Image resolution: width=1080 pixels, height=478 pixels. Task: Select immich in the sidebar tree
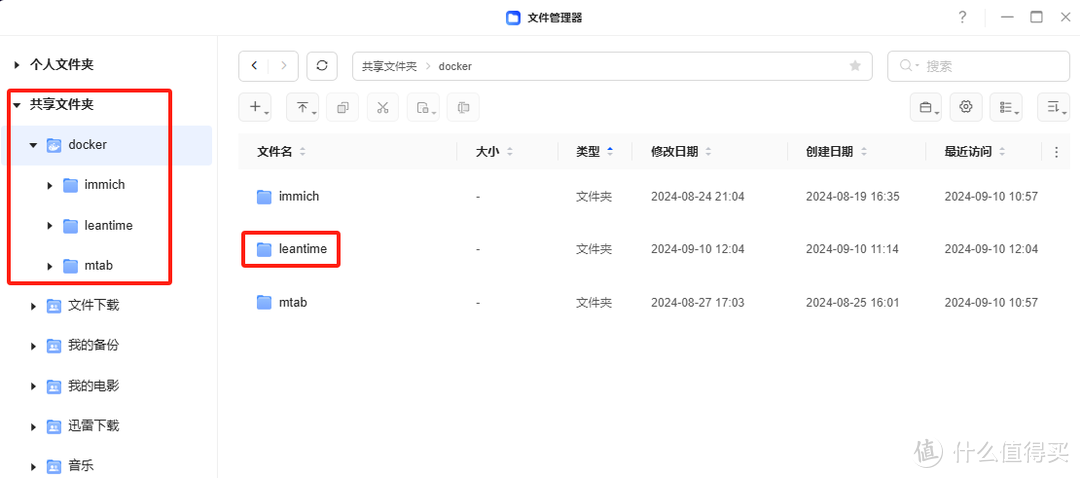tap(105, 185)
